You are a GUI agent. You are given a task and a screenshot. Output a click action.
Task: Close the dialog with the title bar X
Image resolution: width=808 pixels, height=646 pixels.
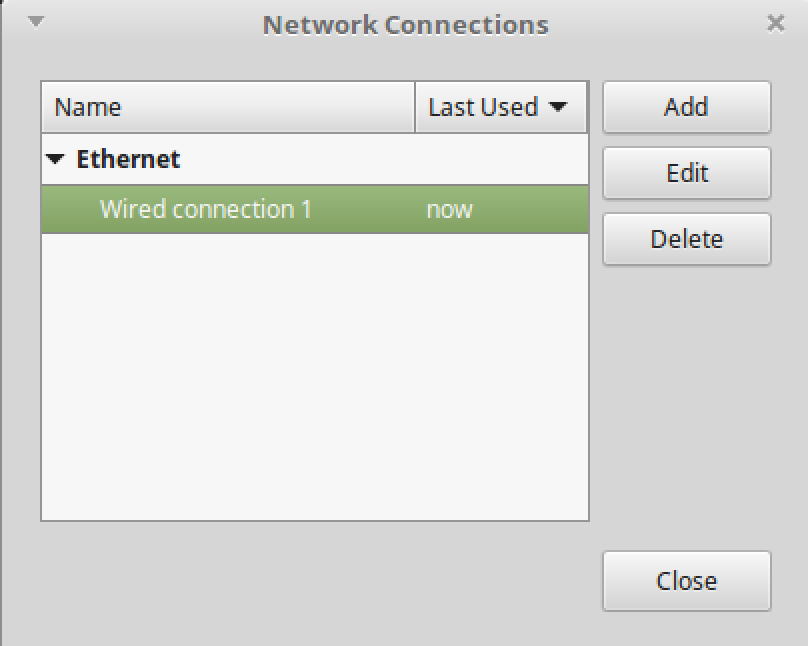point(775,22)
